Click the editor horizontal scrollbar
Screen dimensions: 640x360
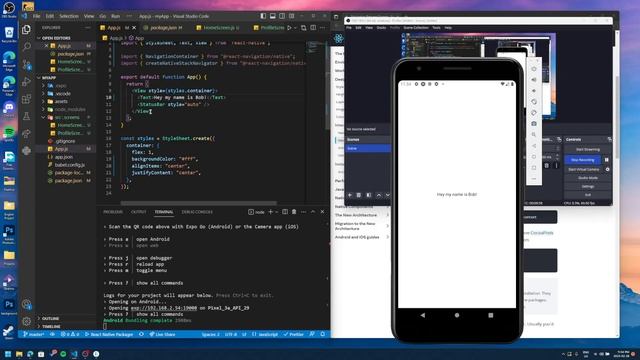(x=198, y=203)
